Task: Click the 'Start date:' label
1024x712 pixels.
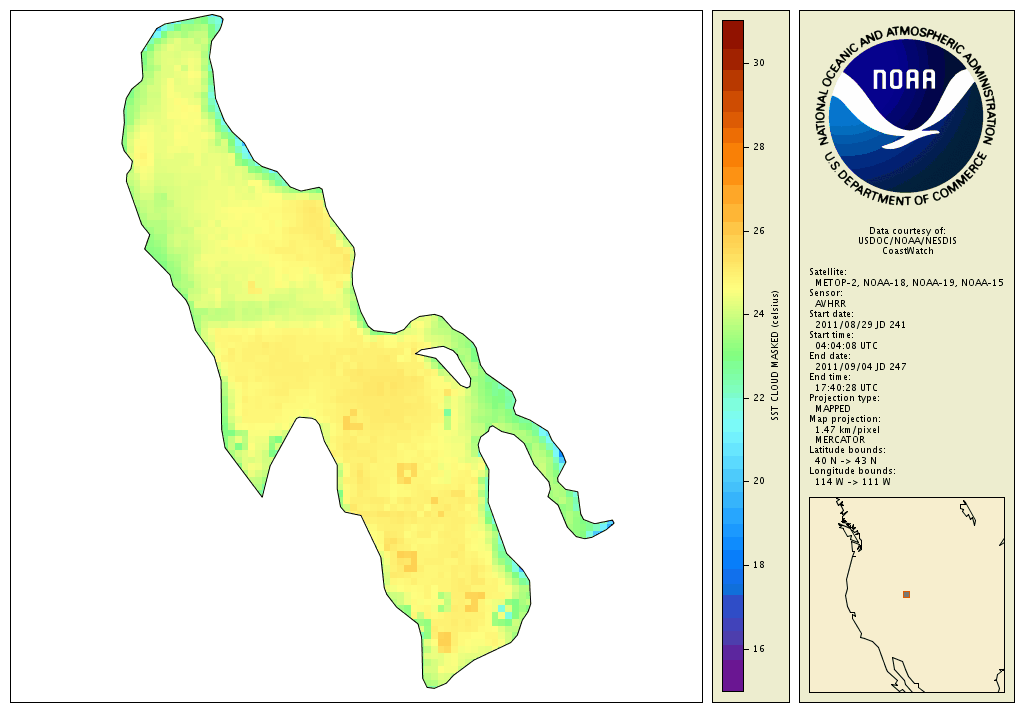Action: tap(831, 314)
